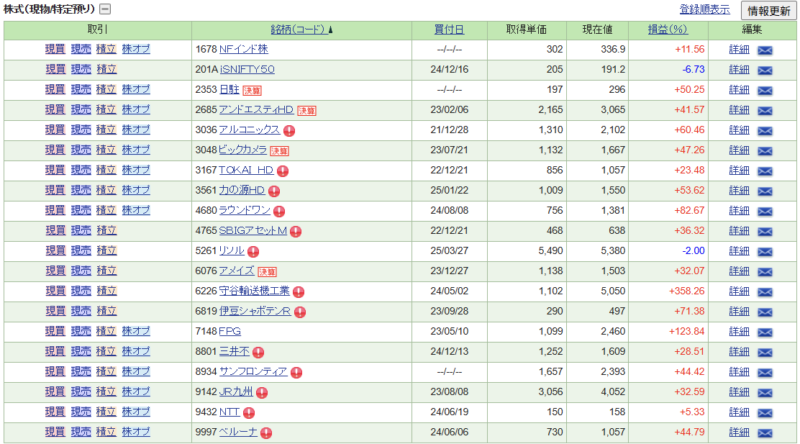Screen dimensions: 800x444
Task: Open SBIGアセットM stock link
Action: coord(253,231)
